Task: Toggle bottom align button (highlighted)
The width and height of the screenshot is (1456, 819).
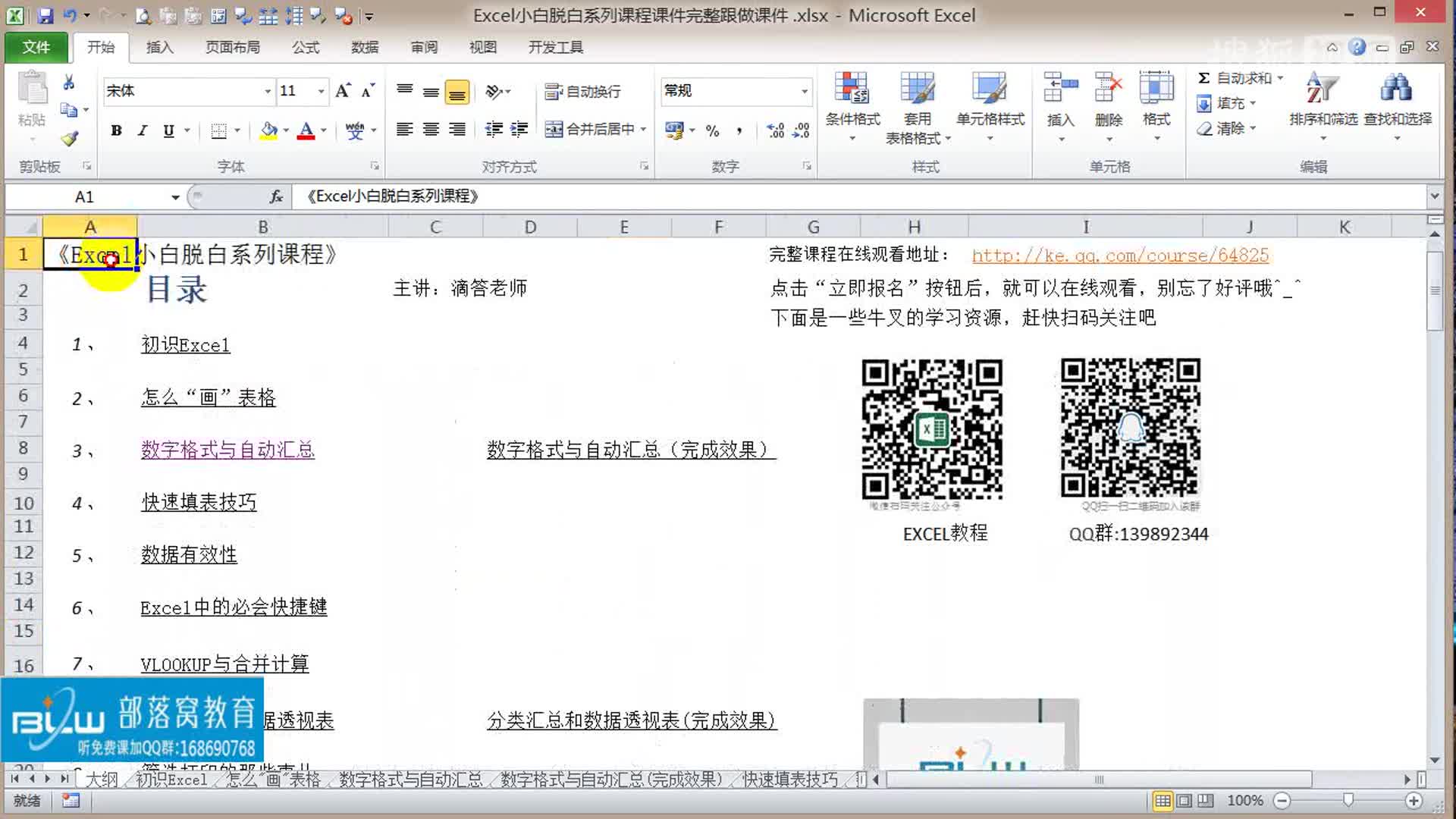Action: click(457, 93)
